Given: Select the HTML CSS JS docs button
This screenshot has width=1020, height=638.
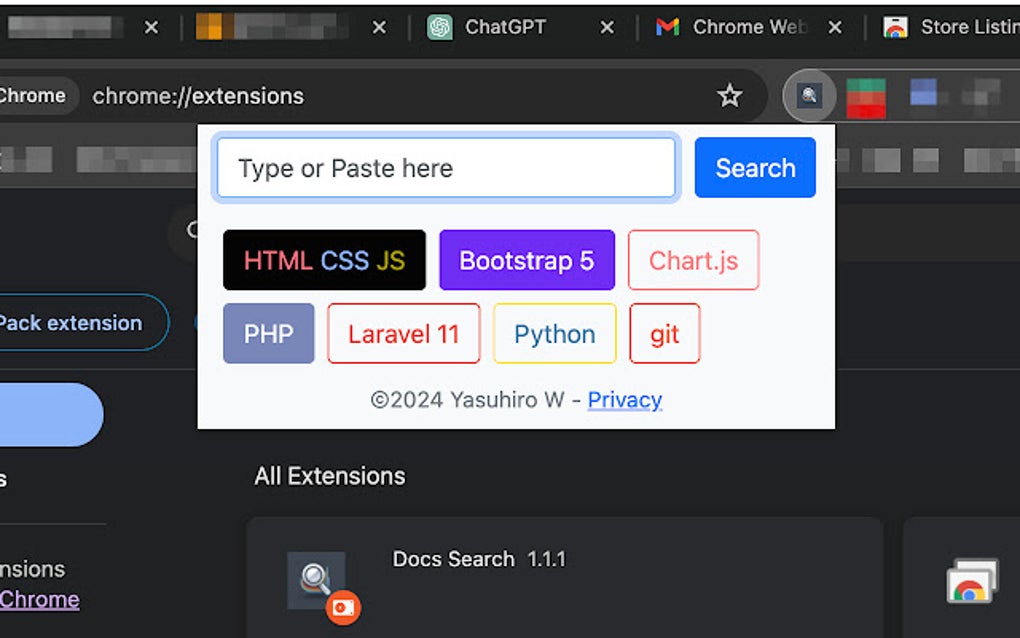Looking at the screenshot, I should [324, 261].
